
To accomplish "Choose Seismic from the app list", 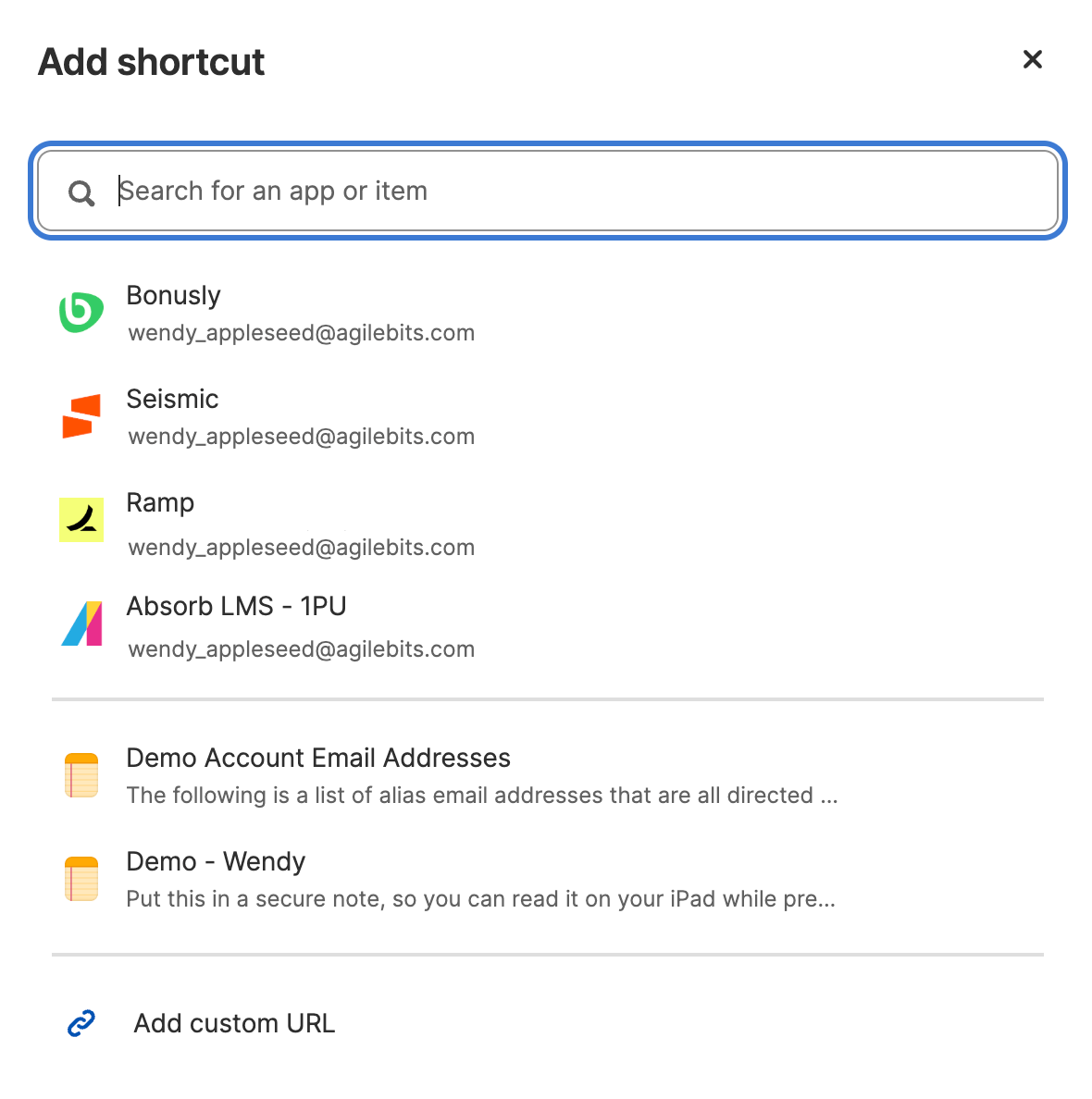I will [173, 400].
